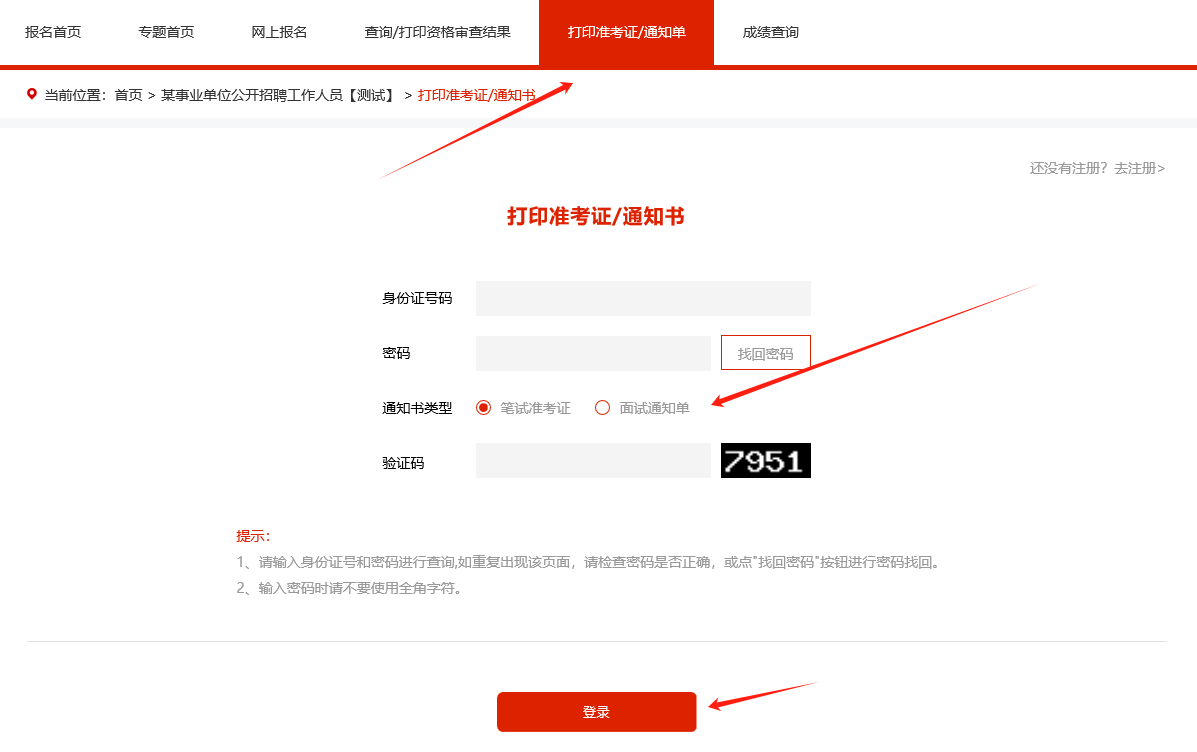Open the 报名首页 tab
Image resolution: width=1197 pixels, height=752 pixels.
(x=53, y=32)
